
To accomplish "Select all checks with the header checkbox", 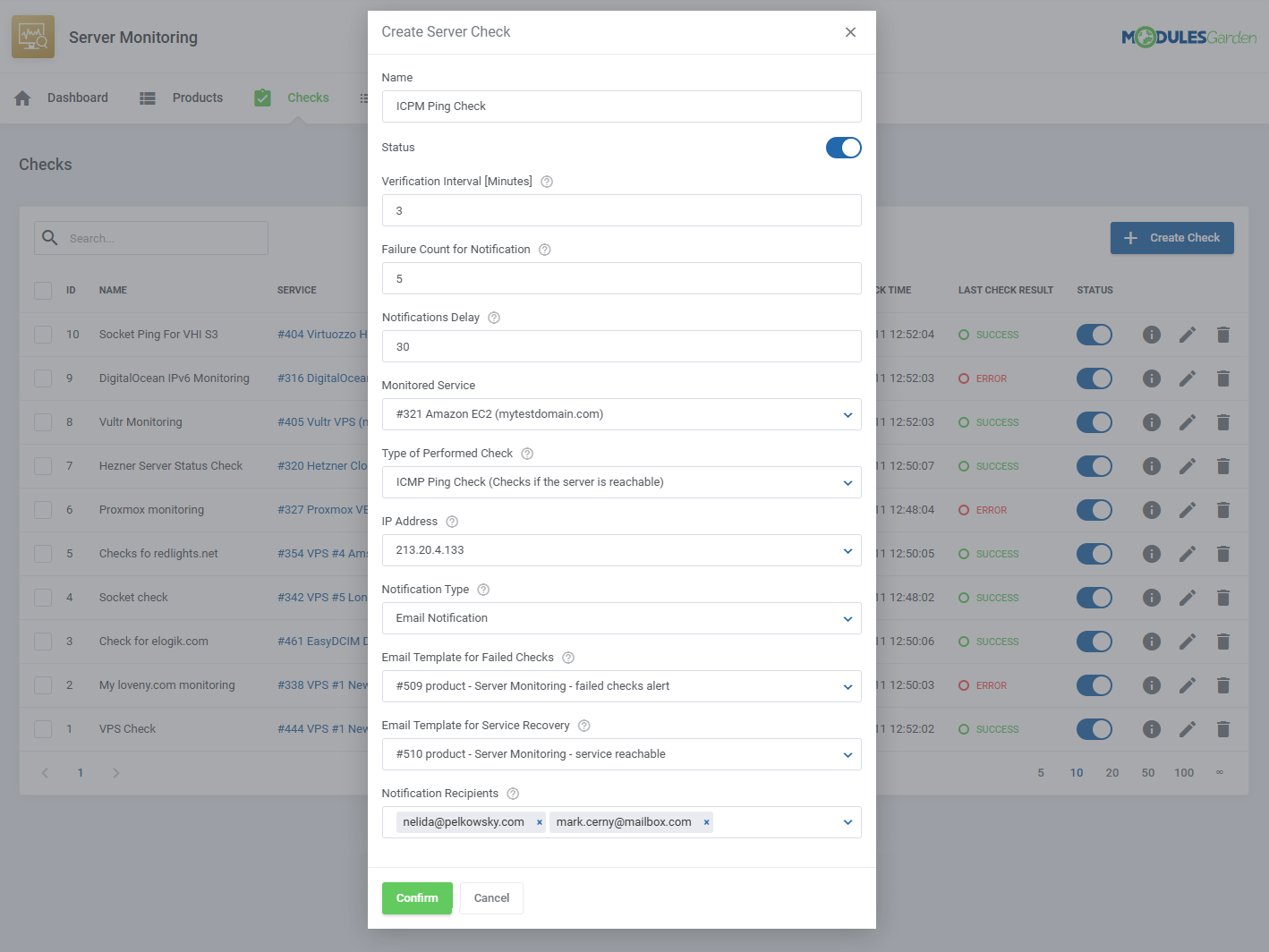I will pos(42,290).
